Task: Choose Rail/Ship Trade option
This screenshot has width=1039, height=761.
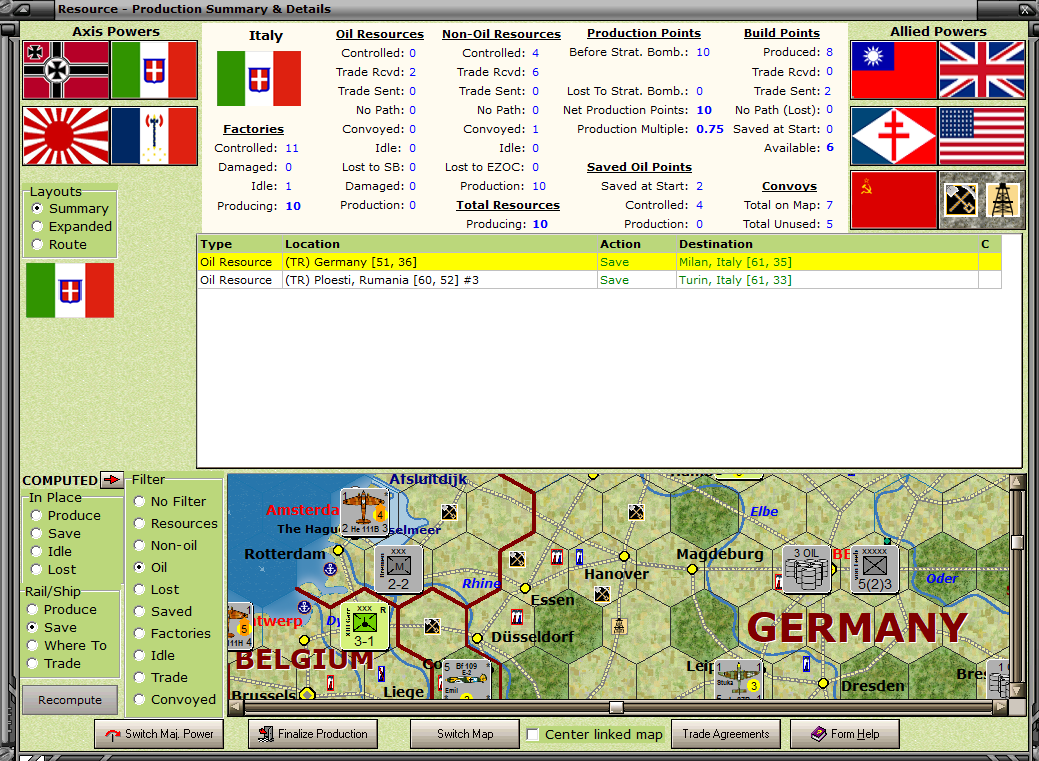Action: [x=54, y=663]
